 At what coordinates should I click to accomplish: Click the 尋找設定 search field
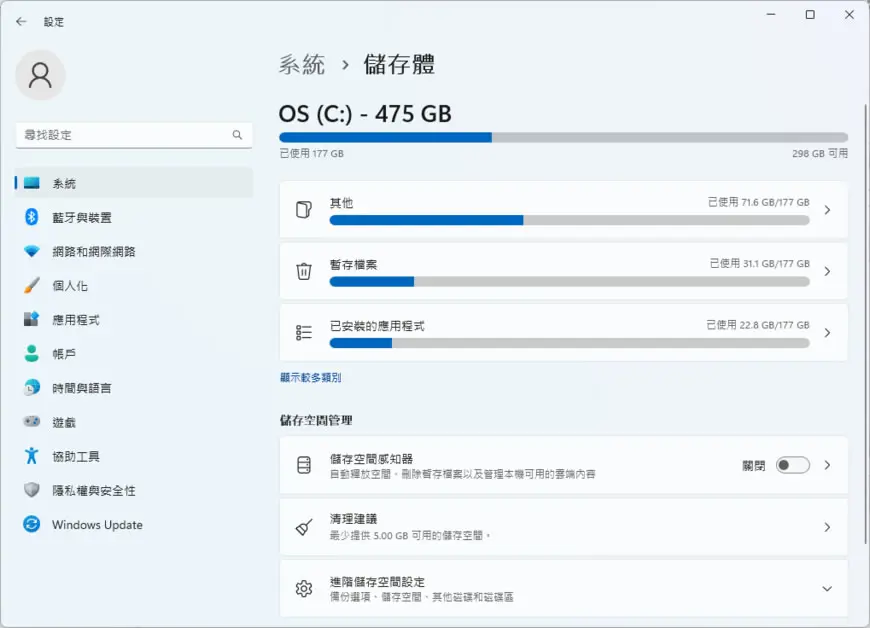click(x=134, y=135)
